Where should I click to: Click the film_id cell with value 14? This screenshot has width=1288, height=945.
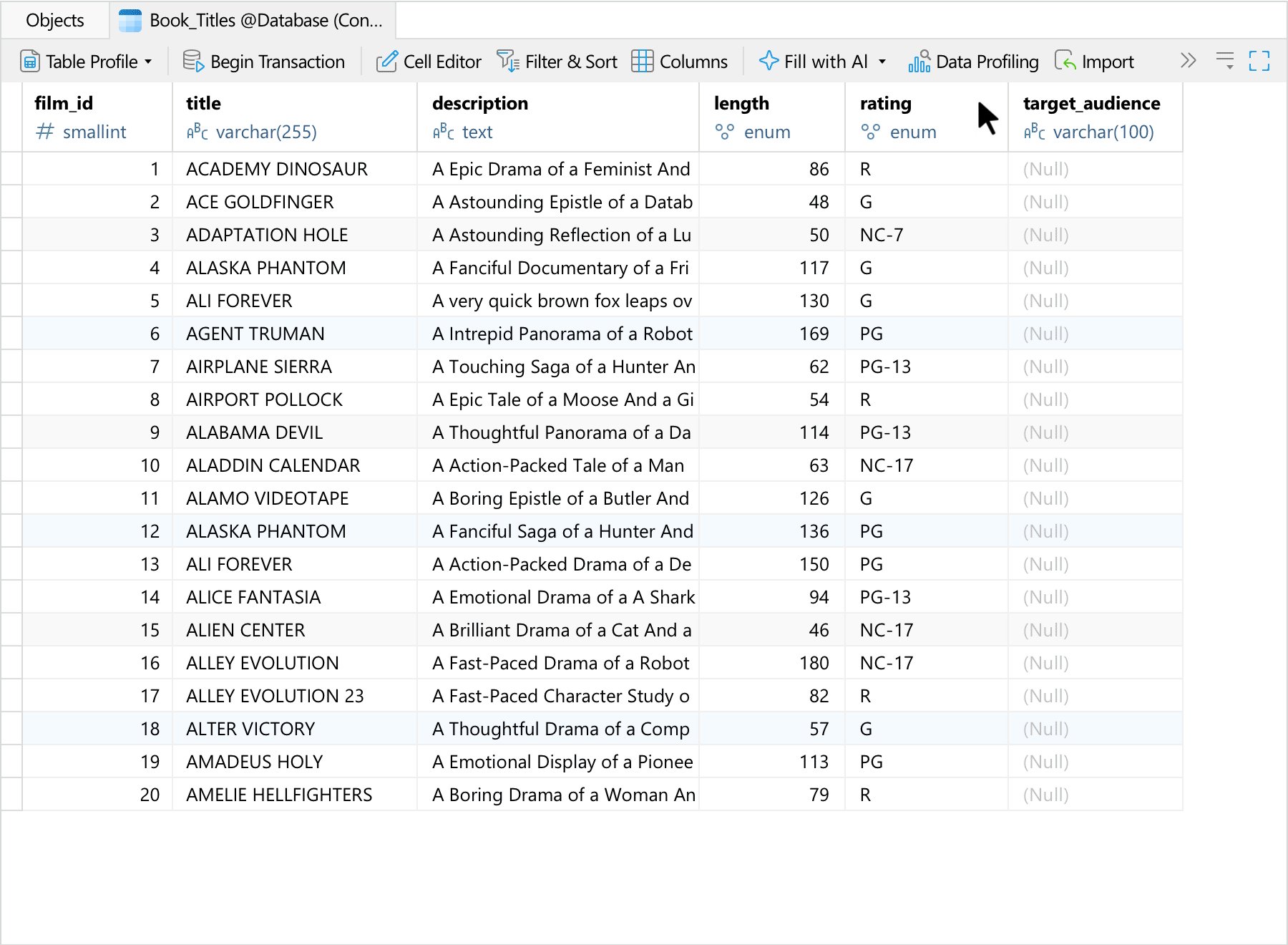point(97,597)
